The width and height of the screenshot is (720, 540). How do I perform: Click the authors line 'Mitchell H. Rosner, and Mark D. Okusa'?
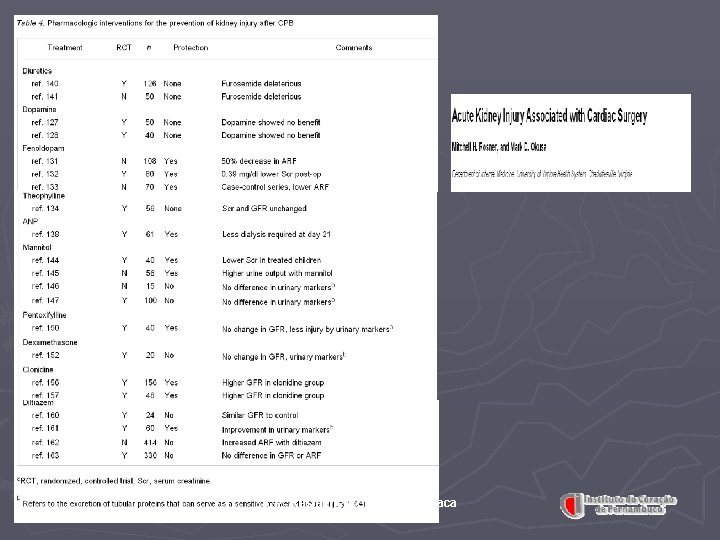click(x=499, y=147)
